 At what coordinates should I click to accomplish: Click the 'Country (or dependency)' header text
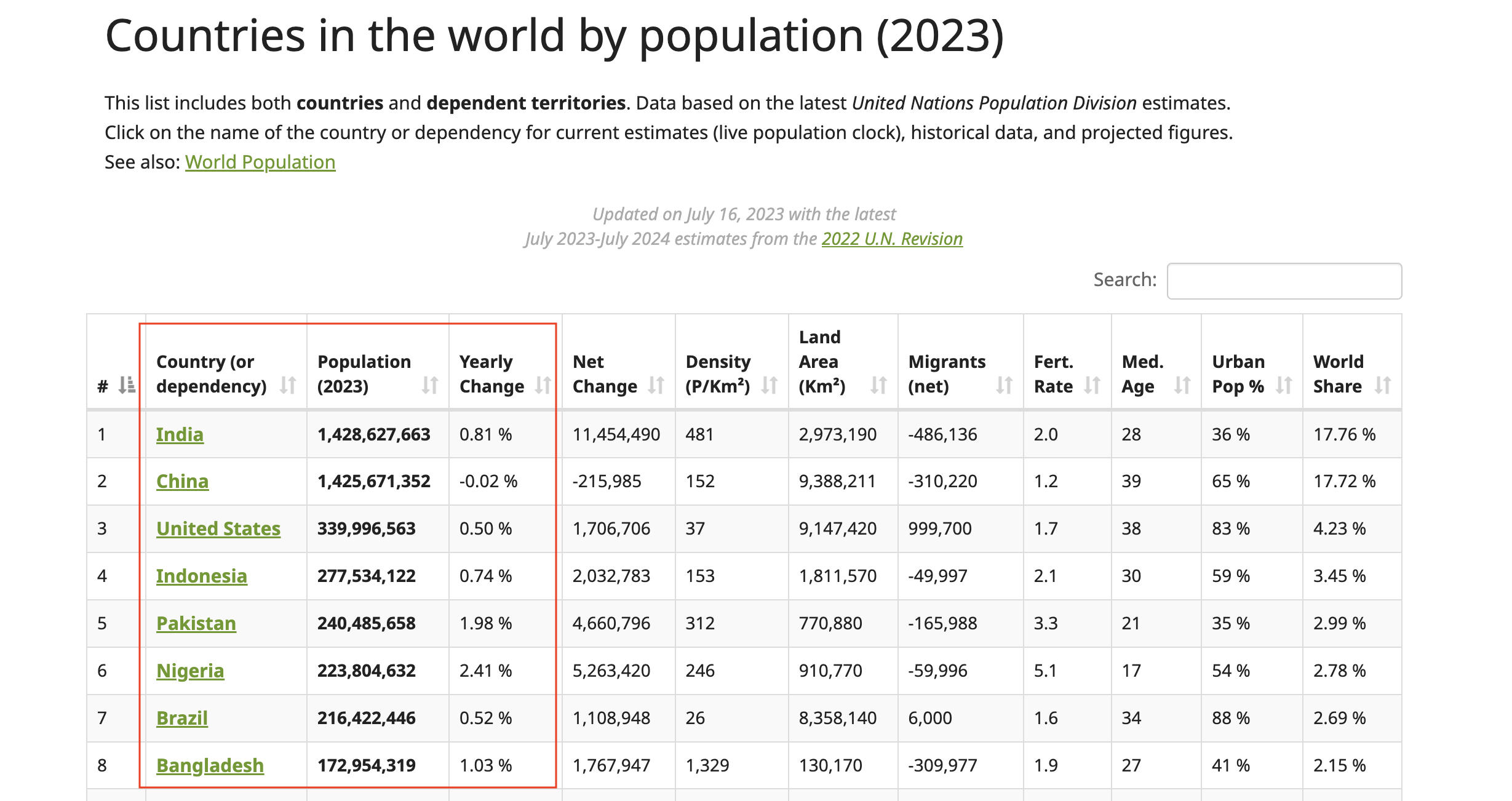(212, 373)
